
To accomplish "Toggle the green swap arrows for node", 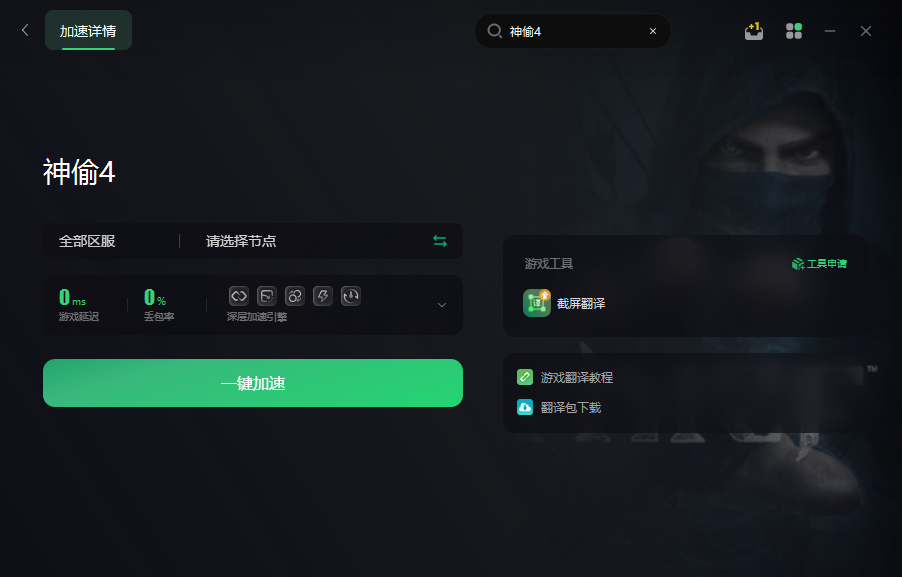I will pyautogui.click(x=440, y=241).
